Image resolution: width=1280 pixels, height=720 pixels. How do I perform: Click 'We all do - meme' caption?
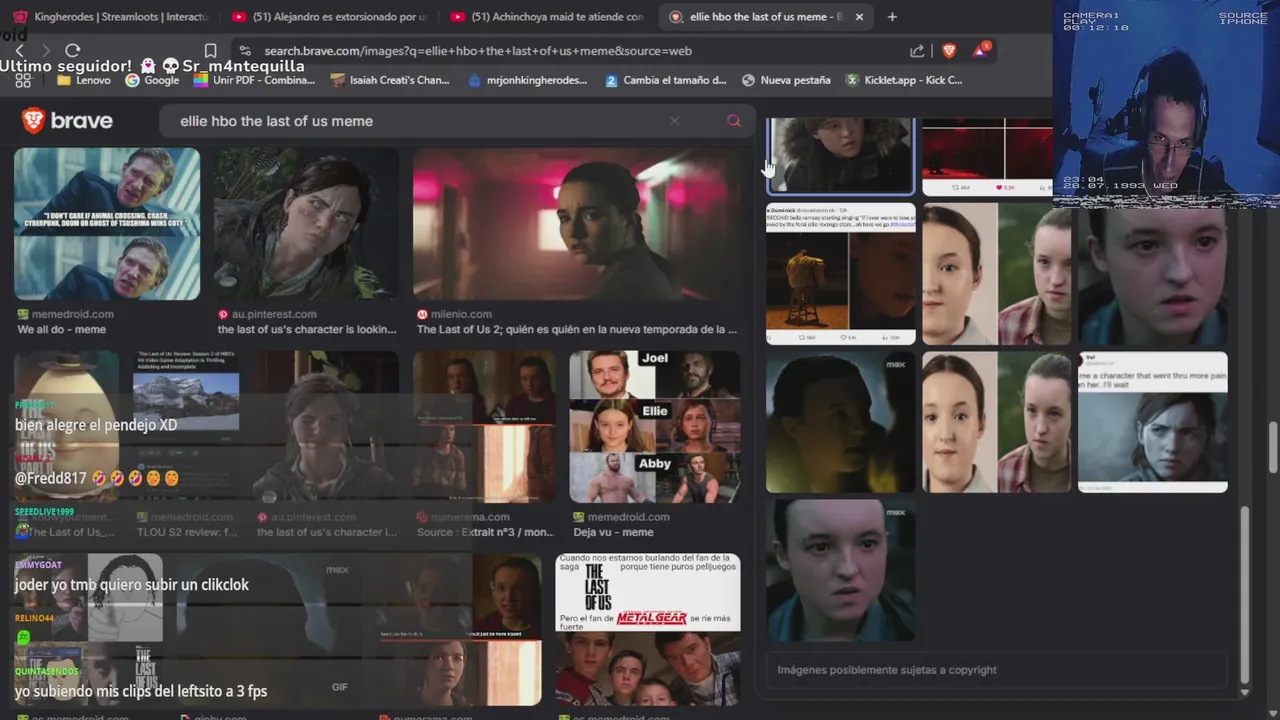pyautogui.click(x=61, y=329)
